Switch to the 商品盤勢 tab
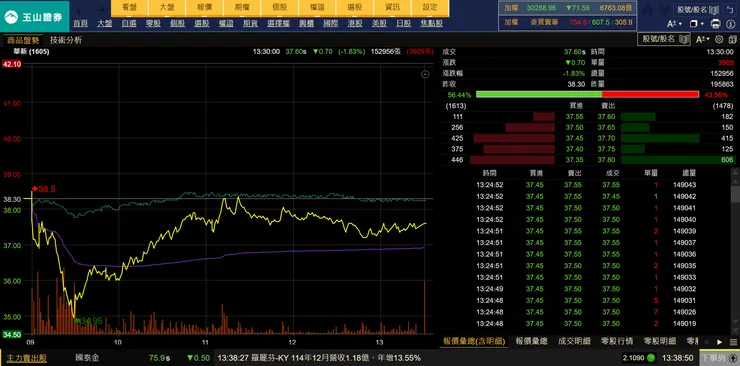This screenshot has height=366, width=740. [x=23, y=40]
